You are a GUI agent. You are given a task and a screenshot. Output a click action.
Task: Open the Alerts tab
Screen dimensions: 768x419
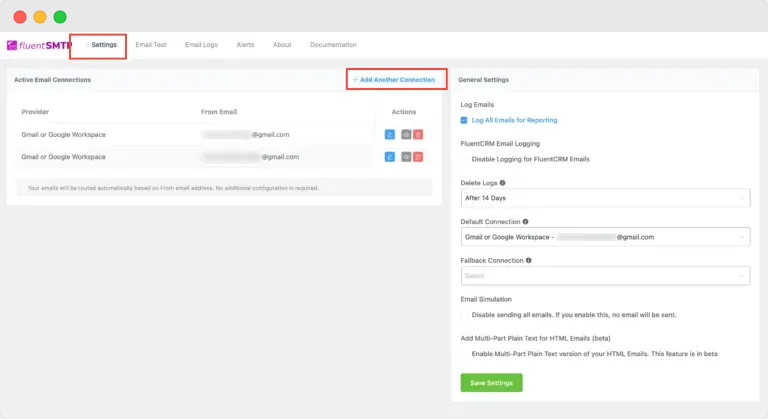coord(245,45)
